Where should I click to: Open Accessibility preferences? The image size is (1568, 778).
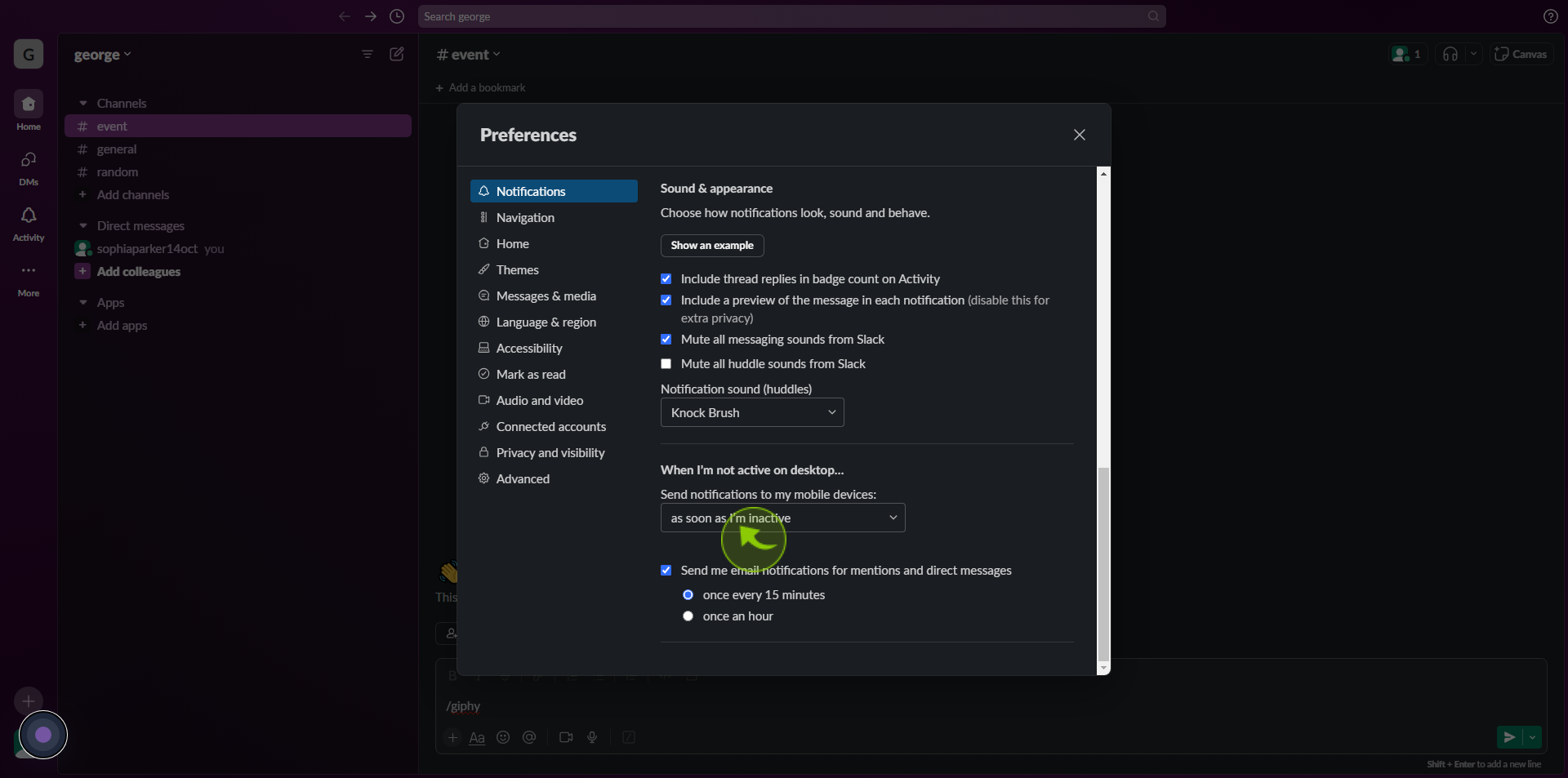[x=554, y=348]
